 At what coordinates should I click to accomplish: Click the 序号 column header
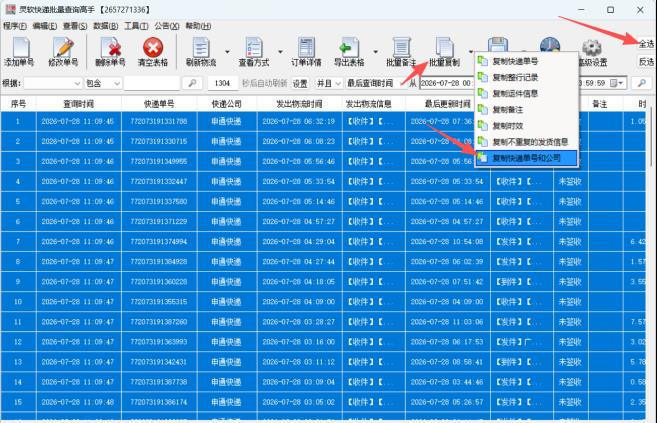click(x=18, y=104)
